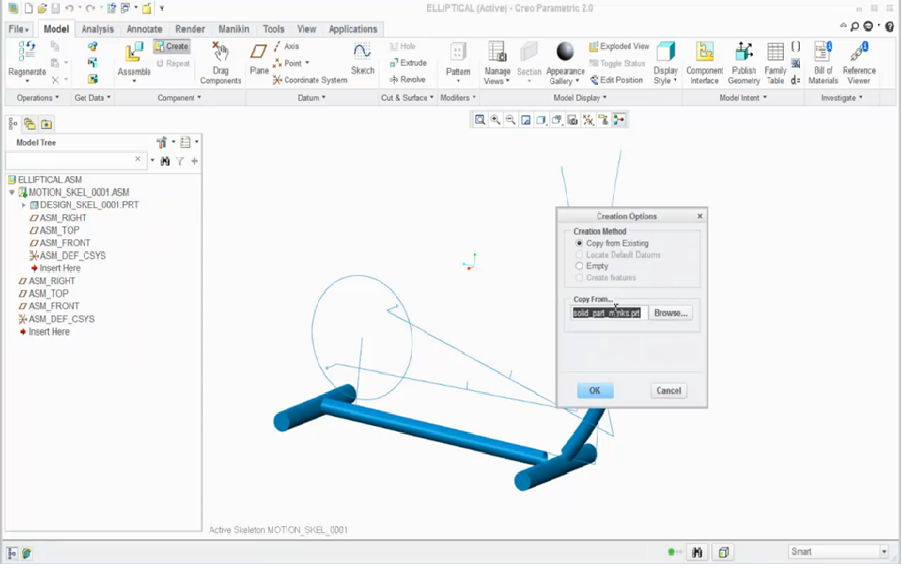Click the Help question mark icon

click(889, 26)
